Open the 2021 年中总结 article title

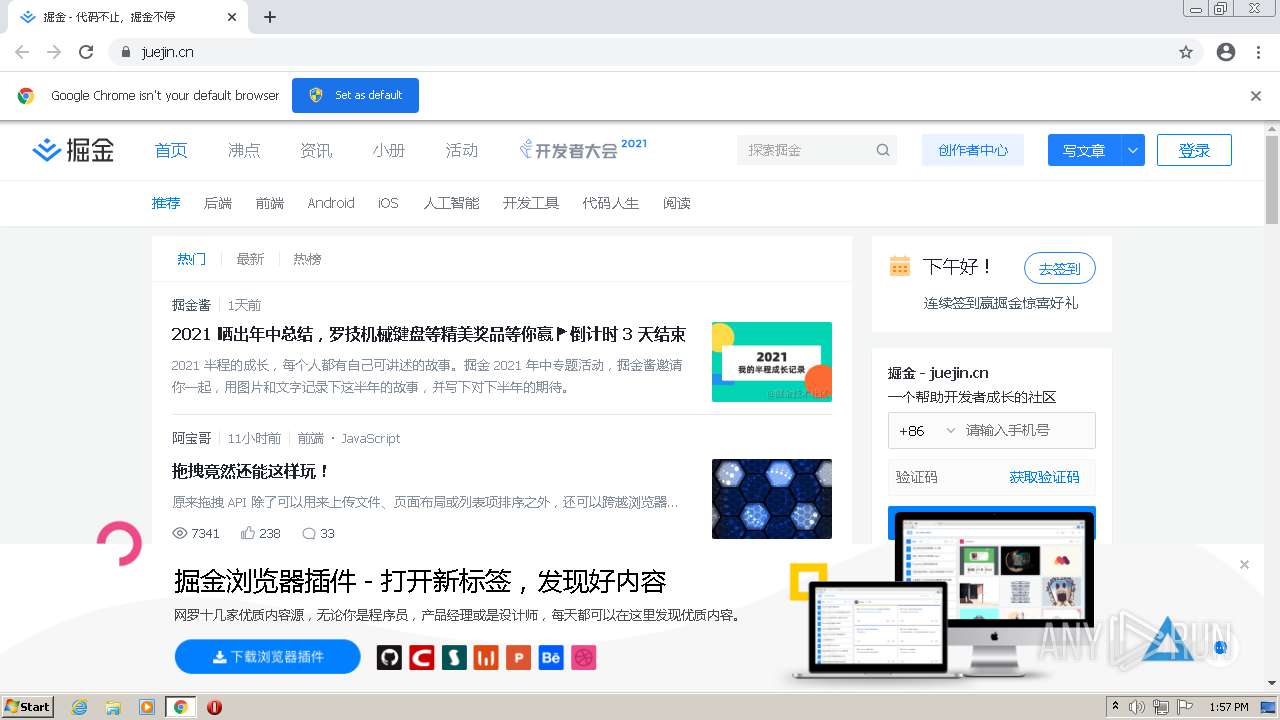(x=429, y=334)
